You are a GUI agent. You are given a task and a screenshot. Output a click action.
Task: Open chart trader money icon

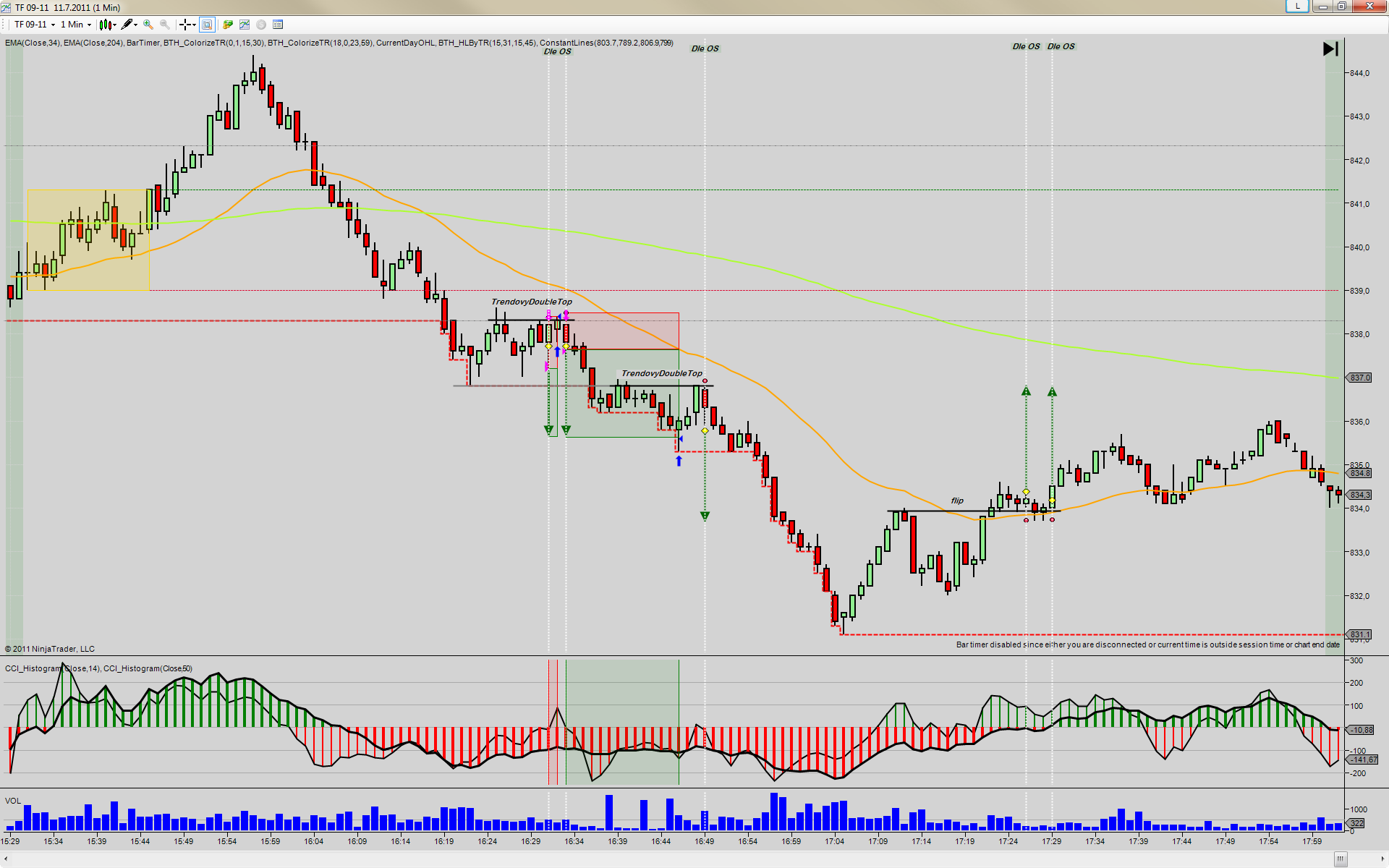click(228, 25)
